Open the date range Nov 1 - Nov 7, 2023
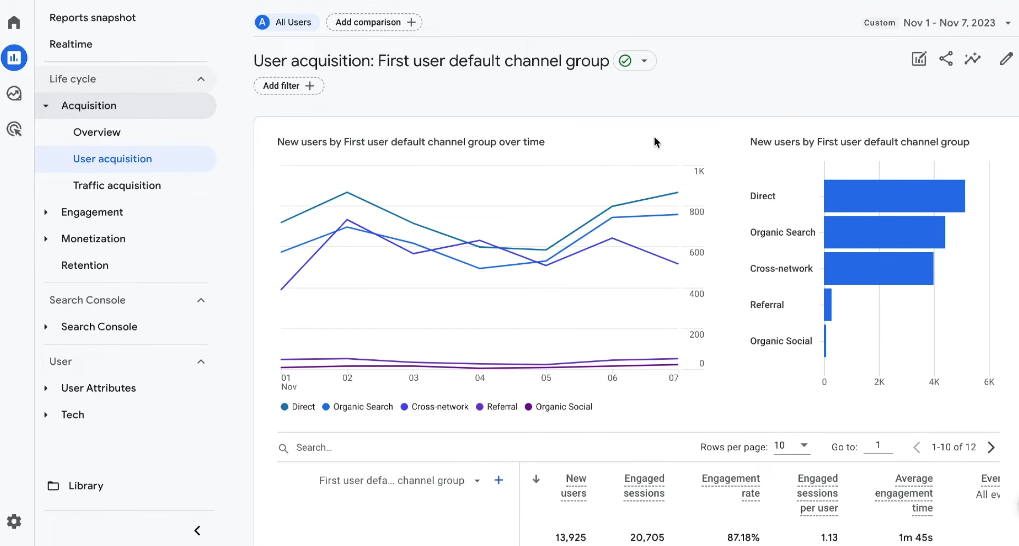The height and width of the screenshot is (546, 1019). 949,23
